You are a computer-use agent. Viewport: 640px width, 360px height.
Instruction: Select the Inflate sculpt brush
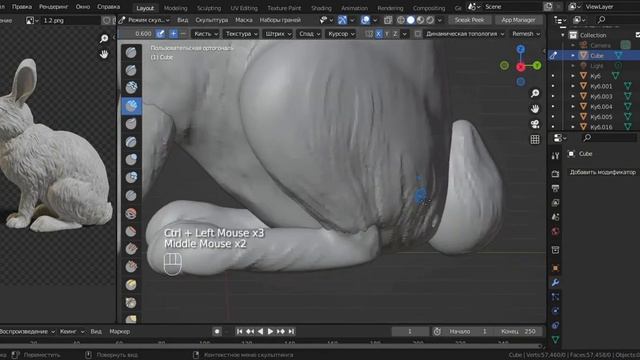[131, 160]
